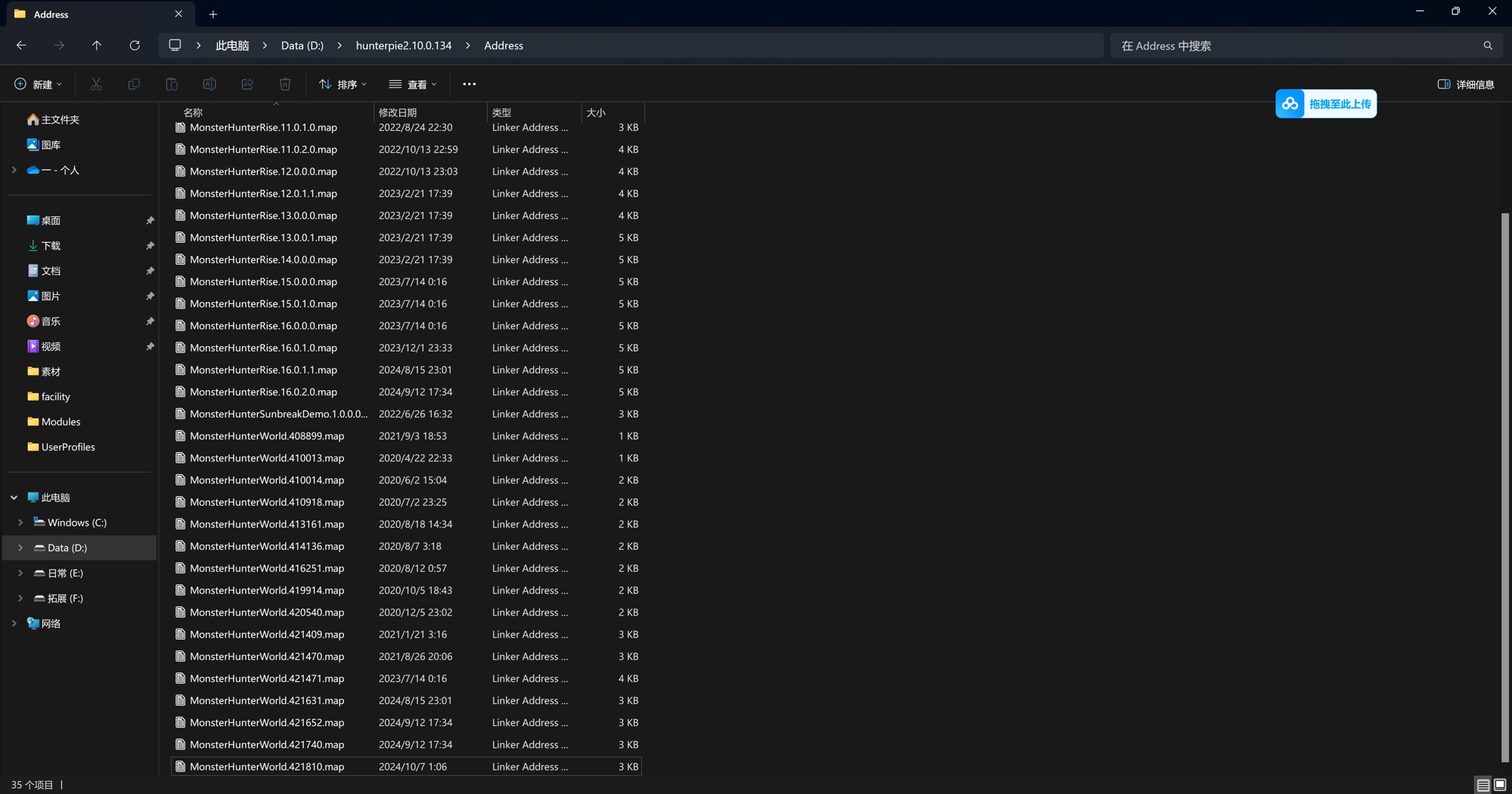Go back to previous folder

point(21,45)
